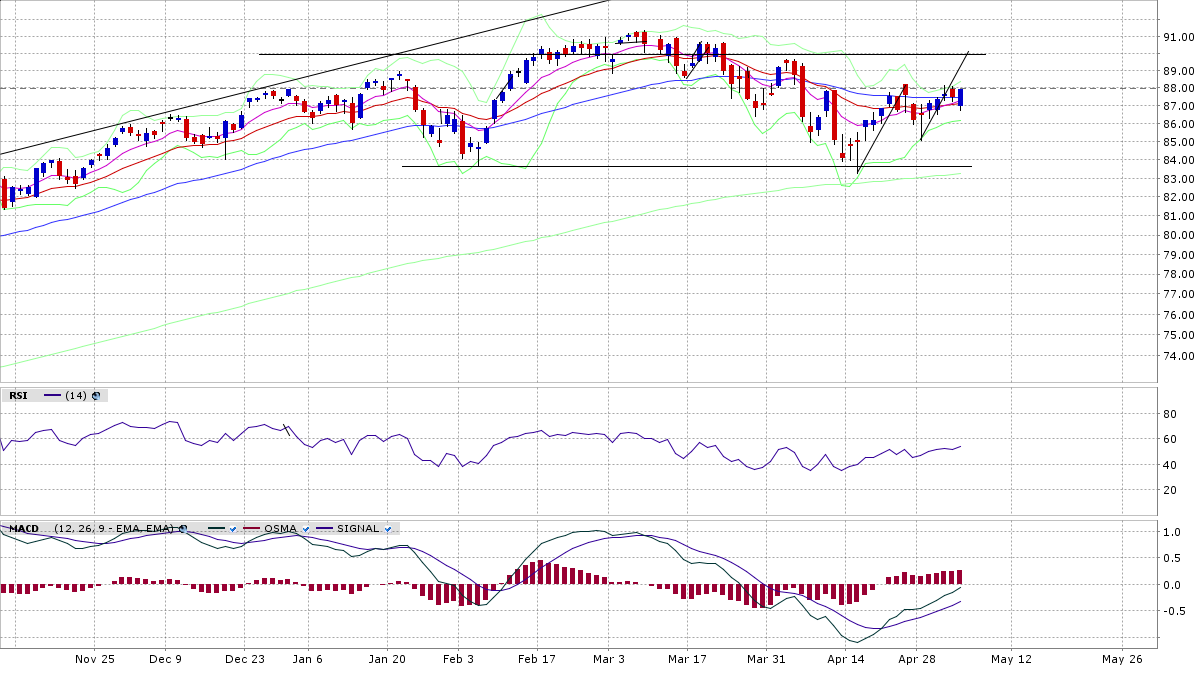Click the 91.00 price axis label
This screenshot has width=1203, height=673.
1181,37
